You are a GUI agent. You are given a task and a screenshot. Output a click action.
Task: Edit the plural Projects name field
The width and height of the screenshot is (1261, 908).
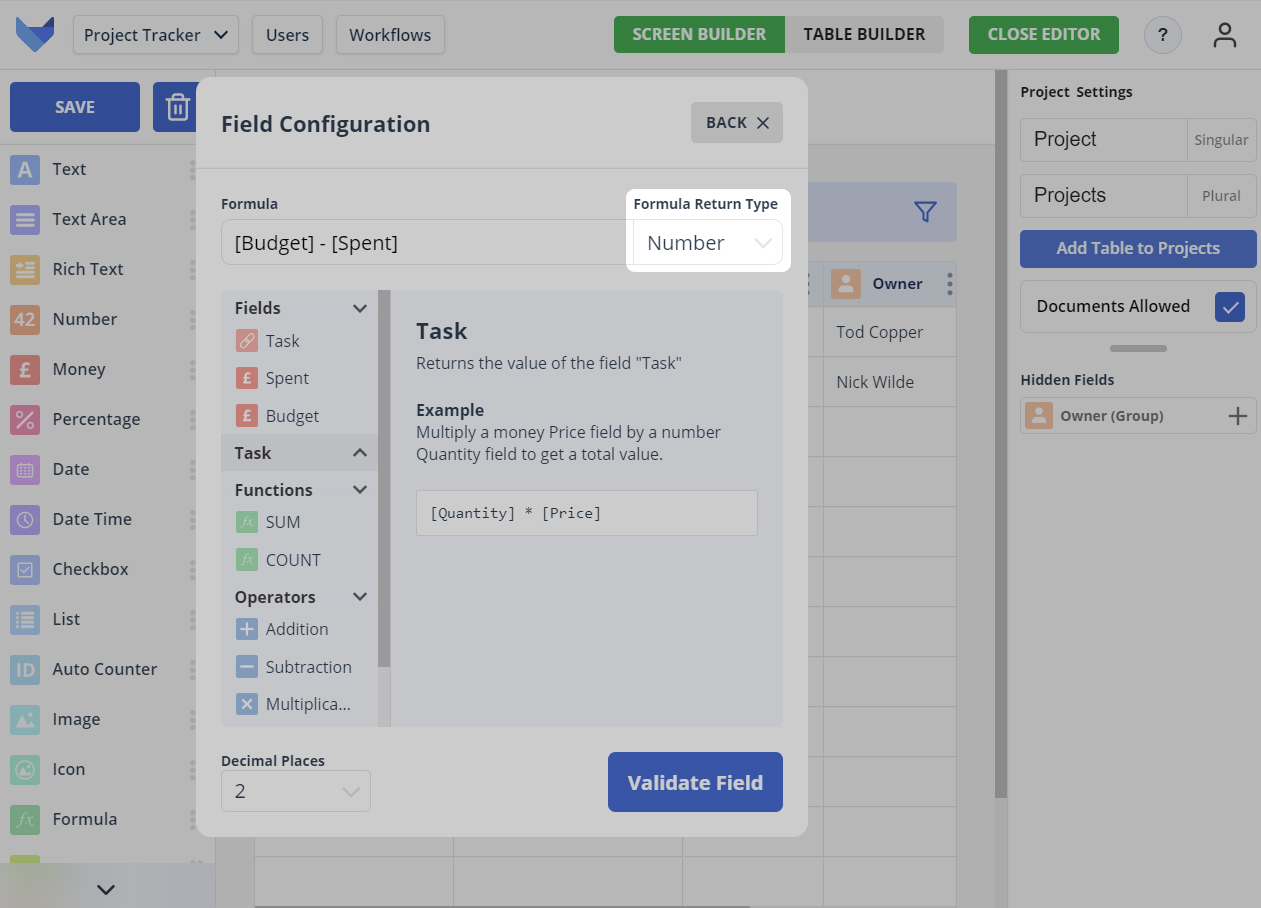[1103, 196]
